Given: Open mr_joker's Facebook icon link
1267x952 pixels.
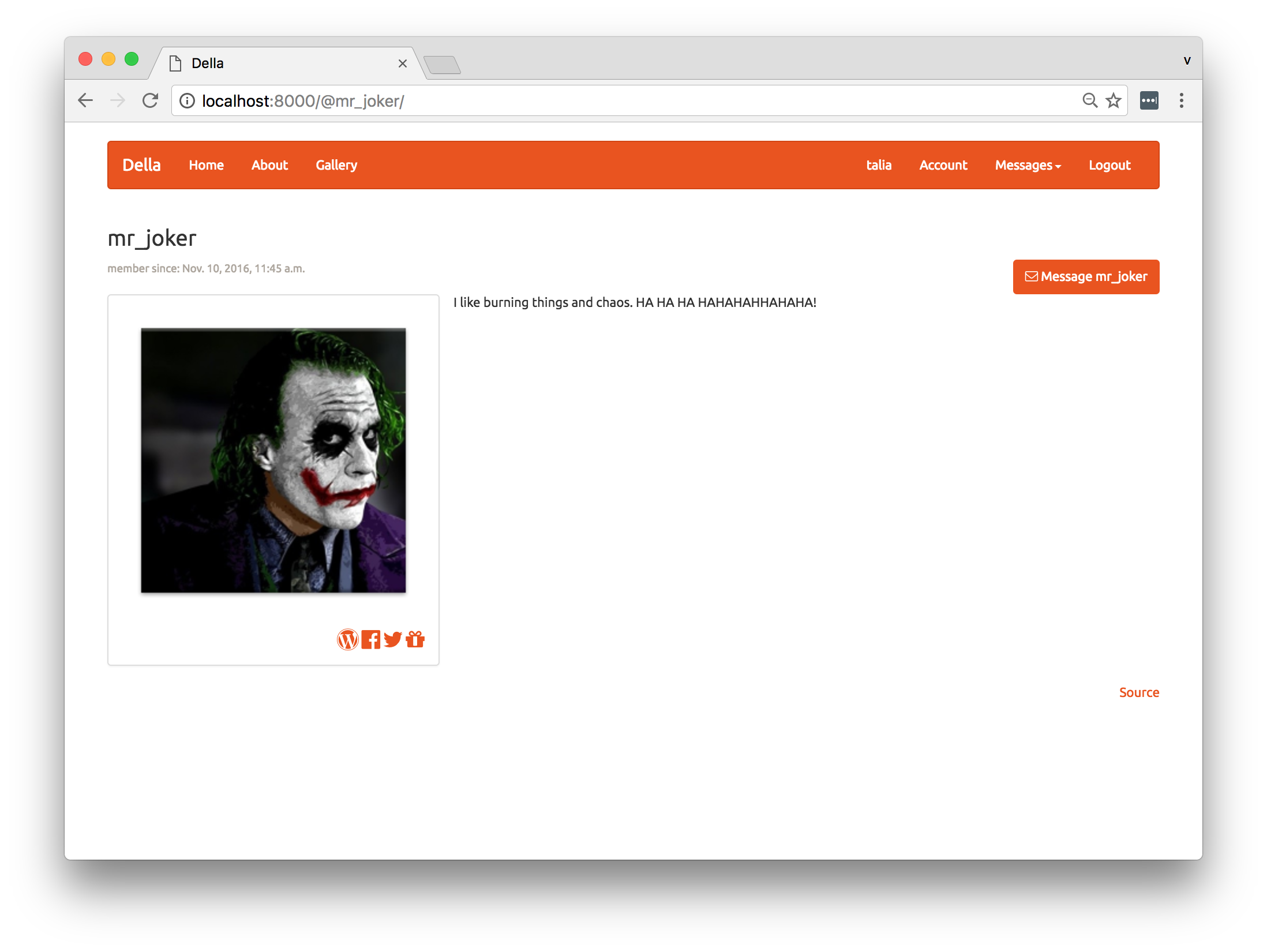Looking at the screenshot, I should [x=370, y=639].
